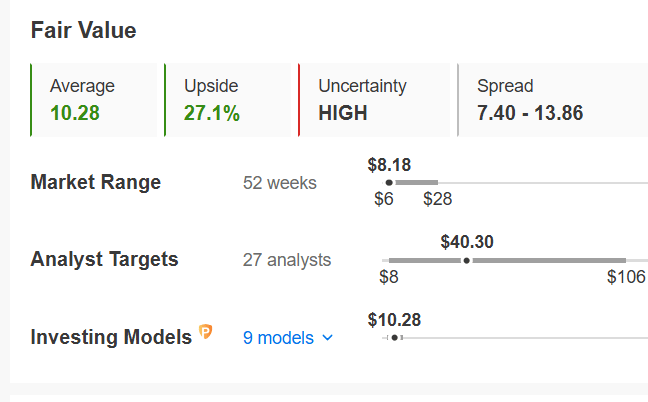Click the Investing Models value dot marker

[395, 338]
